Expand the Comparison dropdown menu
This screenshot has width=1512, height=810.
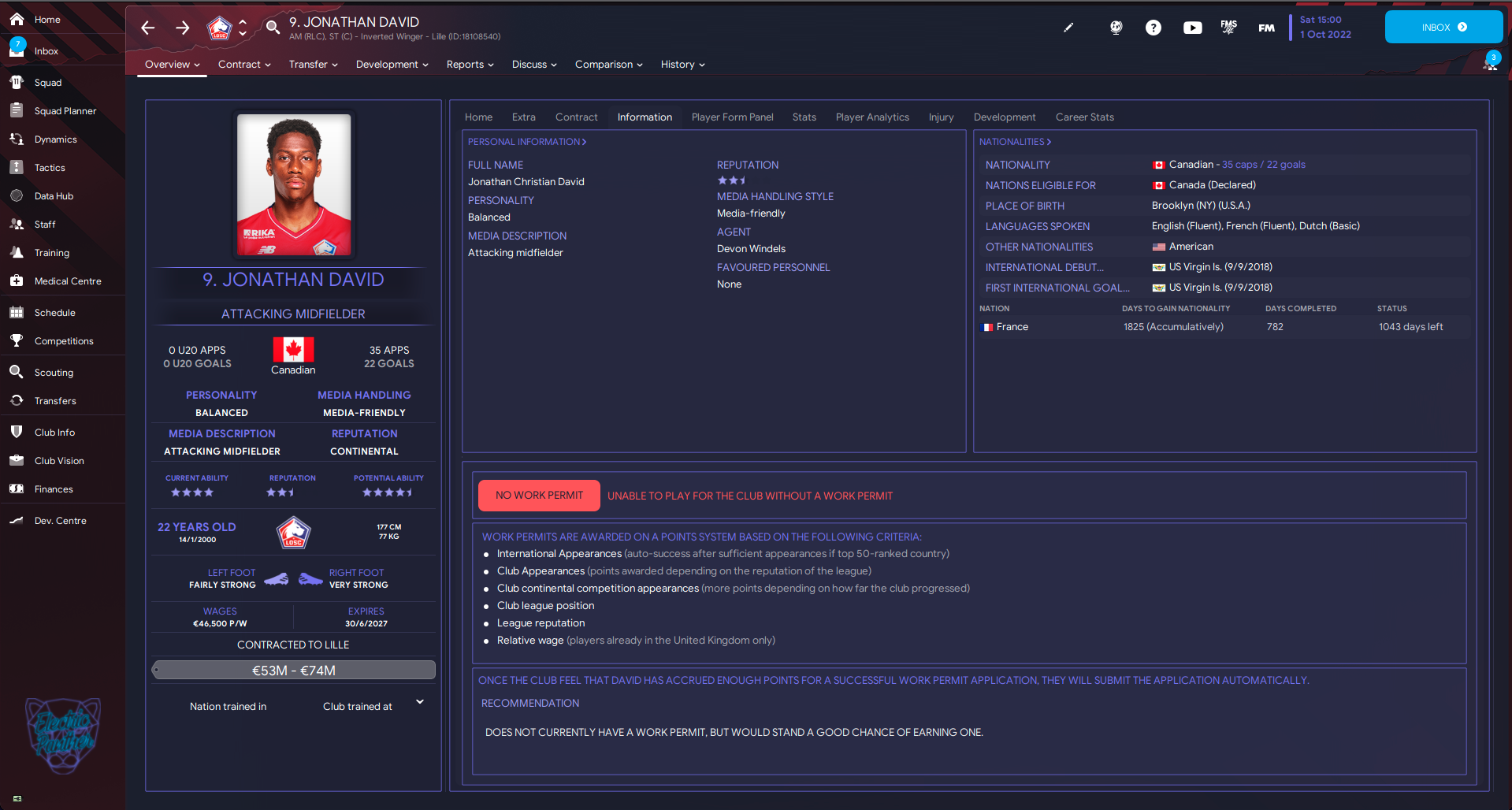(608, 65)
